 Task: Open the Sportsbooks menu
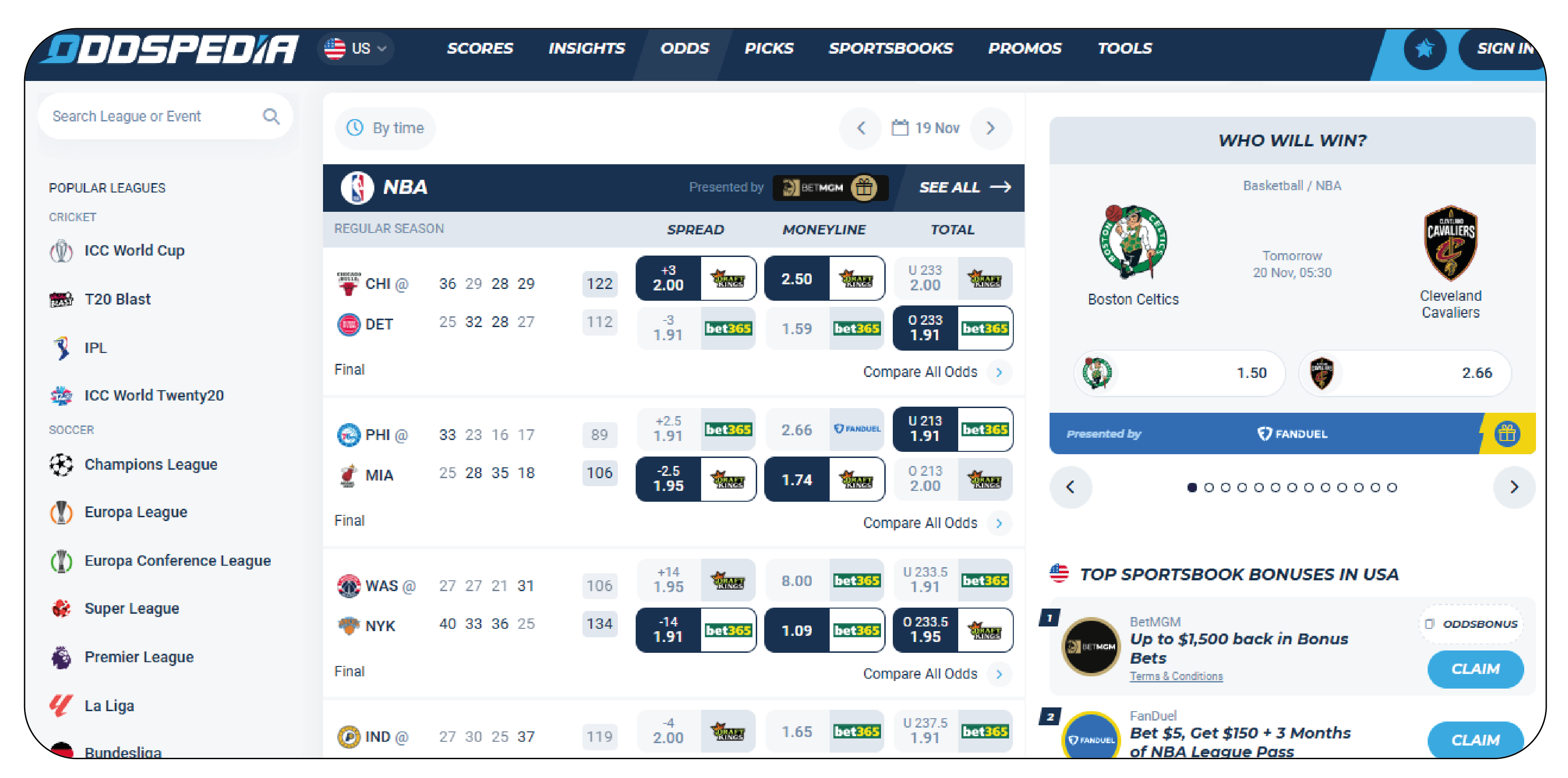coord(890,48)
